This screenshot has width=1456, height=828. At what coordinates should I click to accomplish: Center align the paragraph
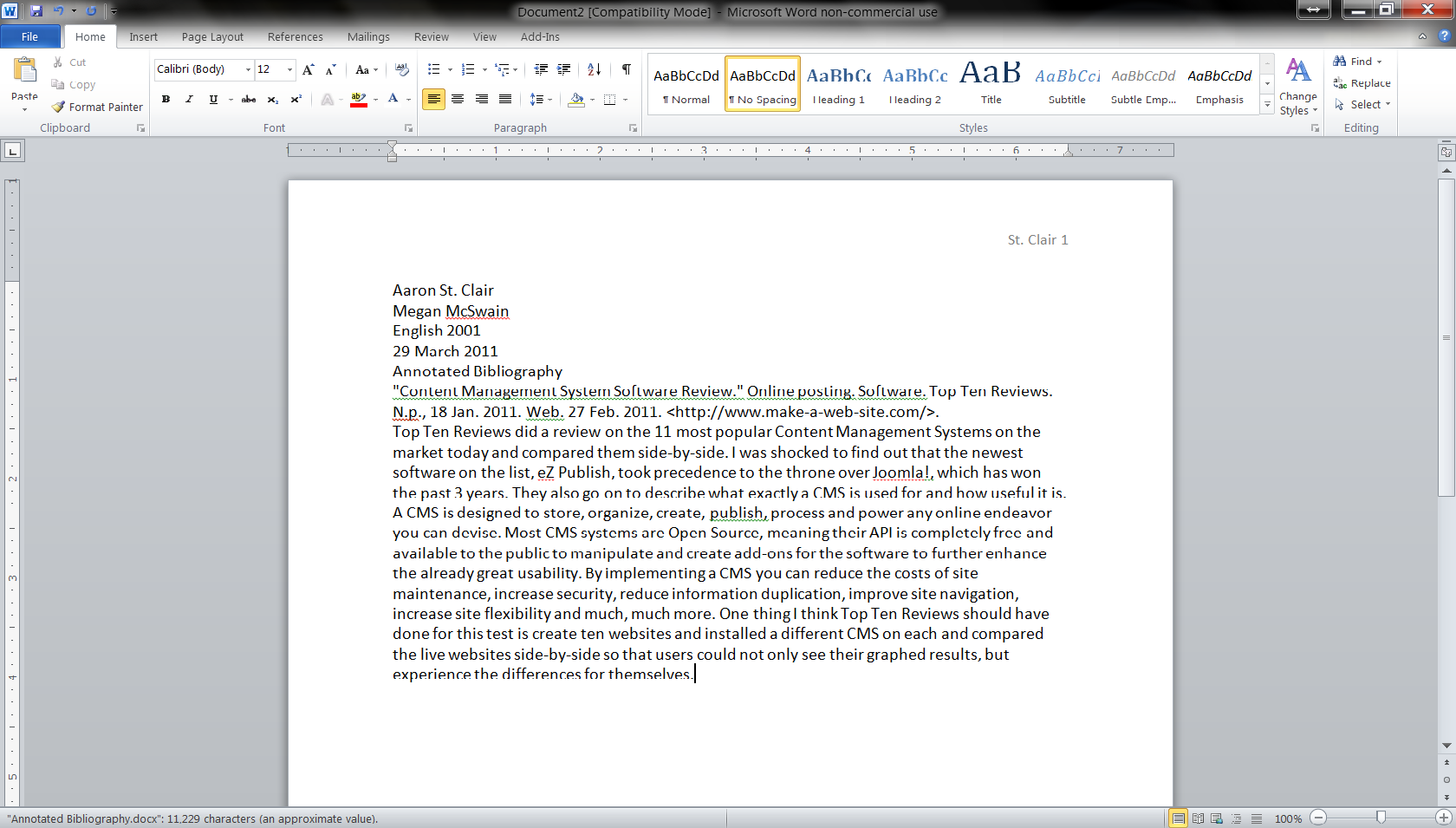pyautogui.click(x=458, y=99)
